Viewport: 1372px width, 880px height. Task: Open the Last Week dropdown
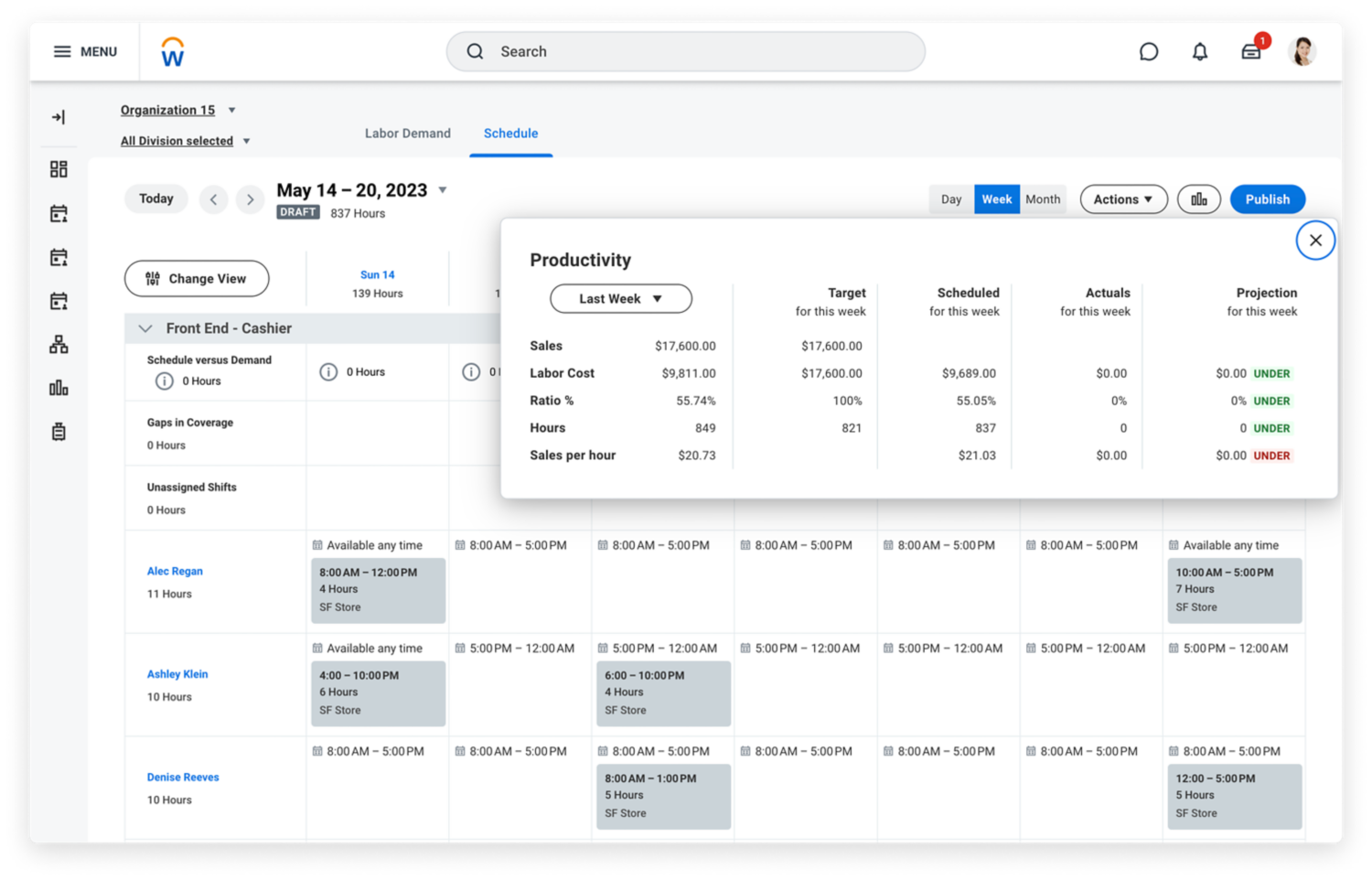(620, 299)
